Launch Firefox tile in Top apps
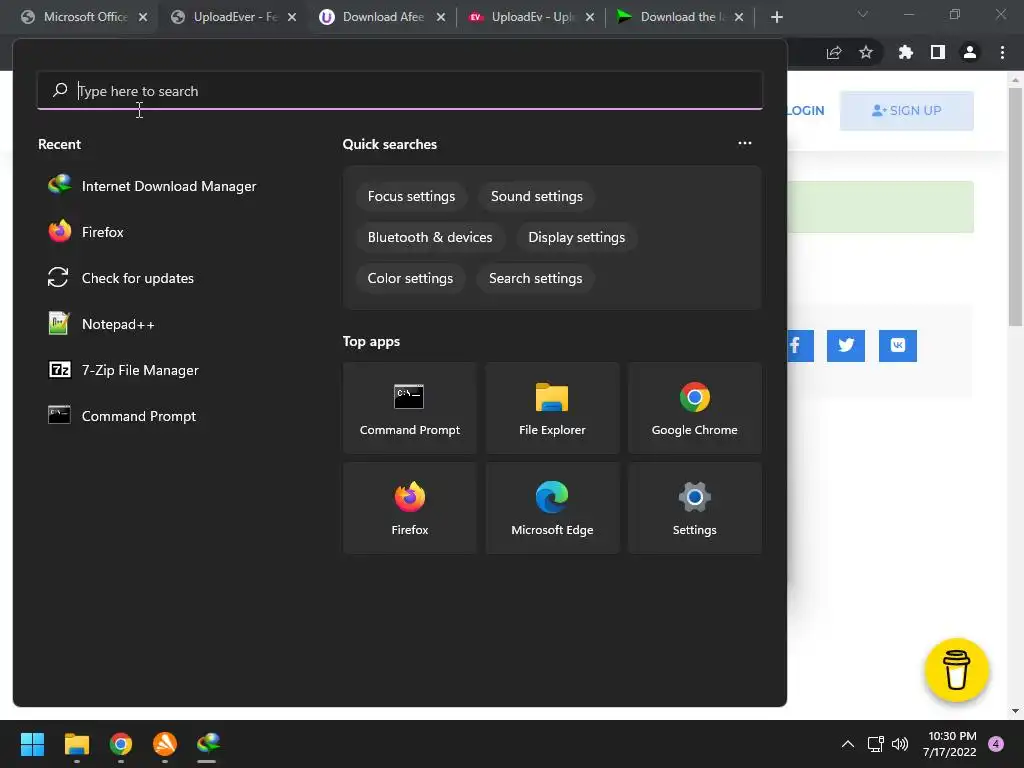 pyautogui.click(x=409, y=508)
